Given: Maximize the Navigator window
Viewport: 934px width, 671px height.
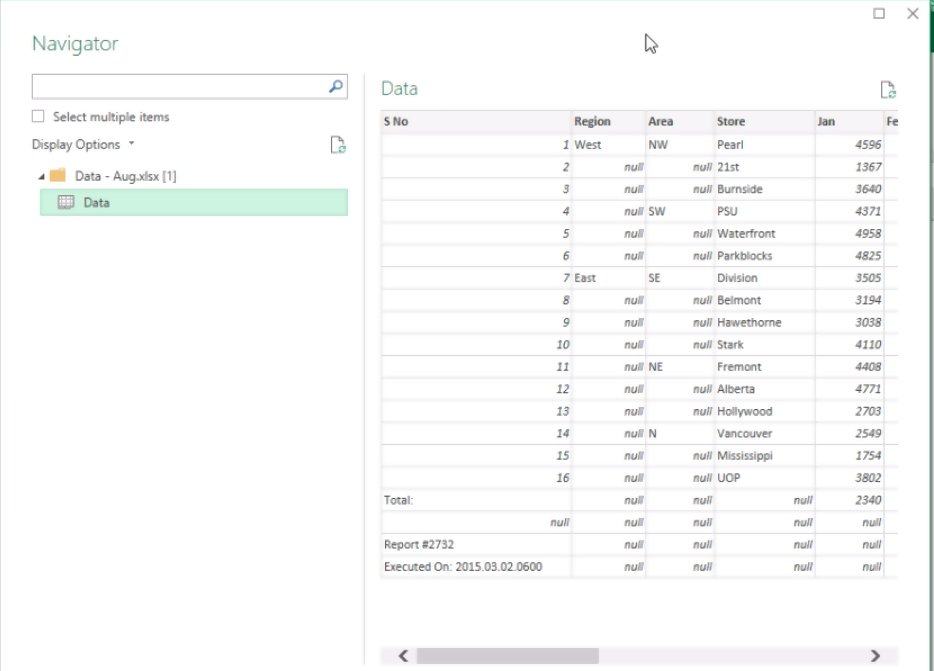Looking at the screenshot, I should [879, 13].
